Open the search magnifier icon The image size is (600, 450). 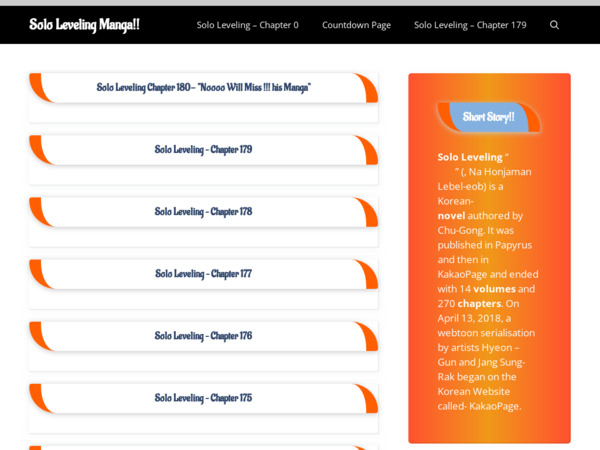[x=554, y=25]
